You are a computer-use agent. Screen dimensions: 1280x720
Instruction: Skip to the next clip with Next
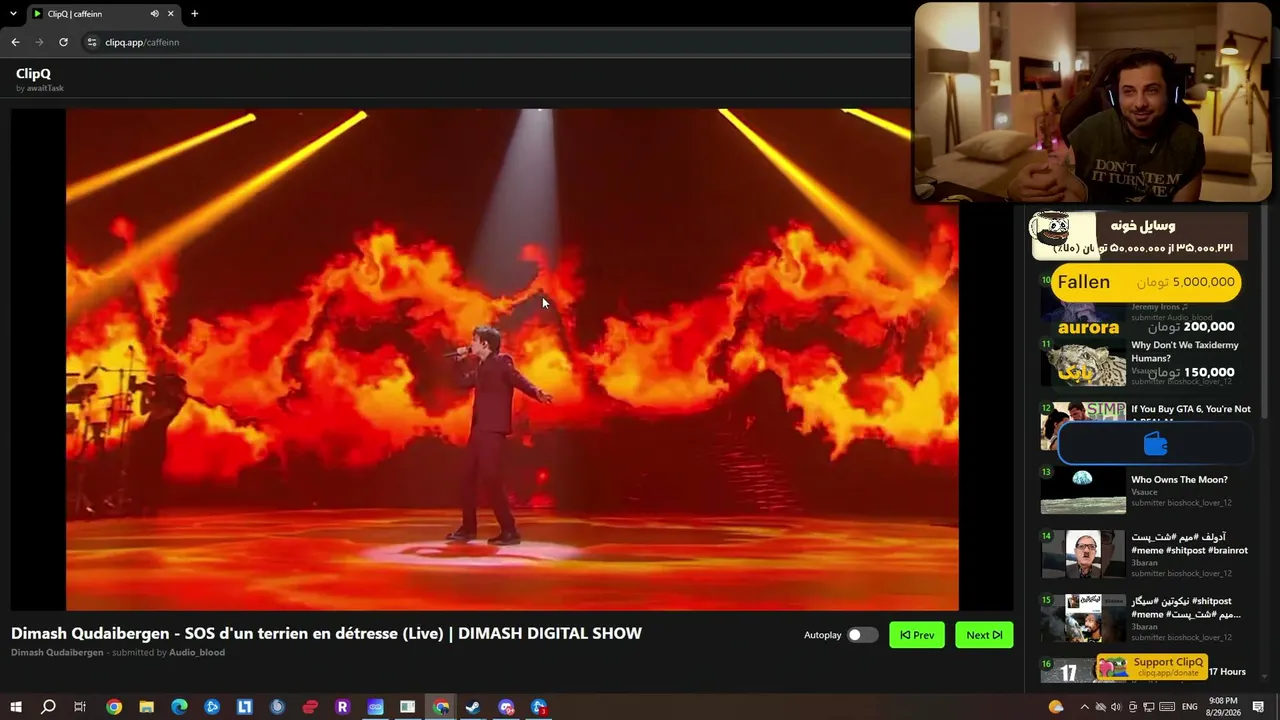[x=984, y=635]
